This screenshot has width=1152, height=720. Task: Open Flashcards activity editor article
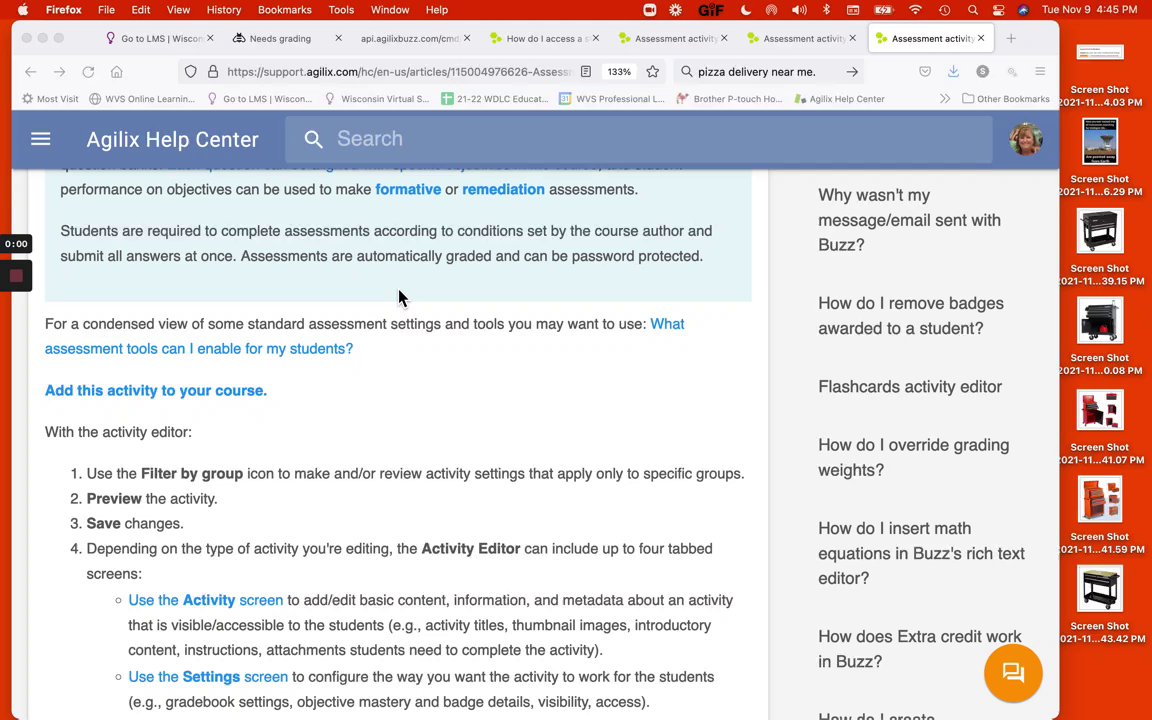coord(910,387)
